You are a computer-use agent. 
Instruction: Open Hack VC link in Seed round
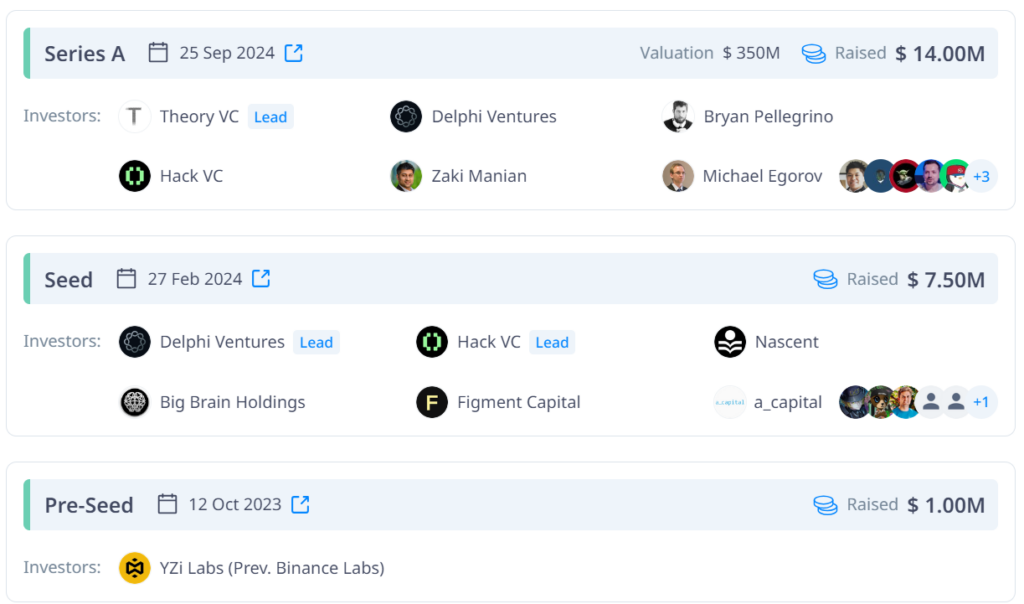pos(488,342)
